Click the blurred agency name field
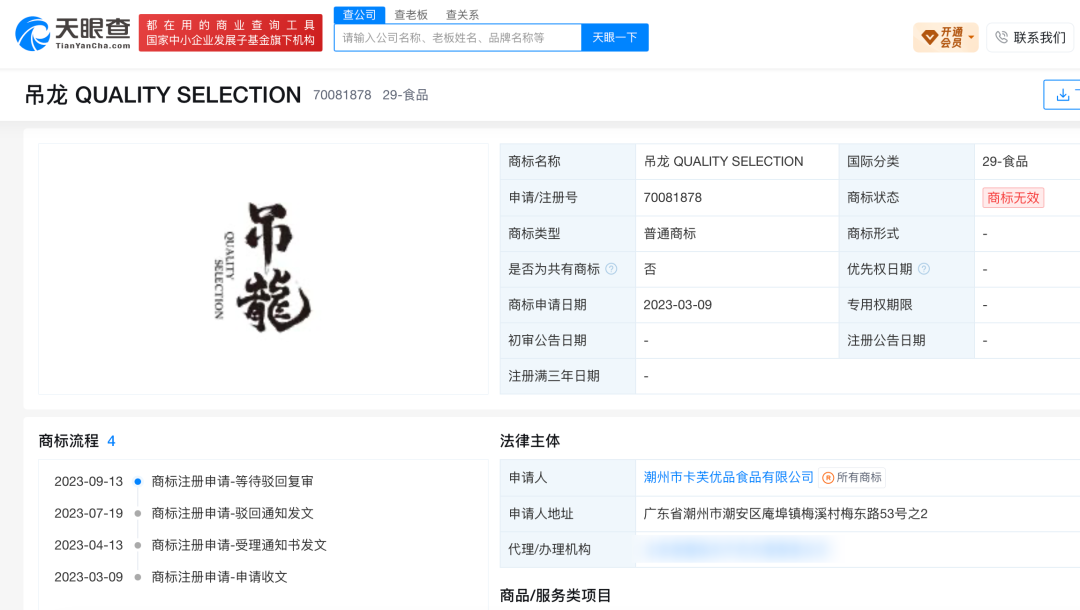Screen dimensions: 1080x610 click(738, 549)
